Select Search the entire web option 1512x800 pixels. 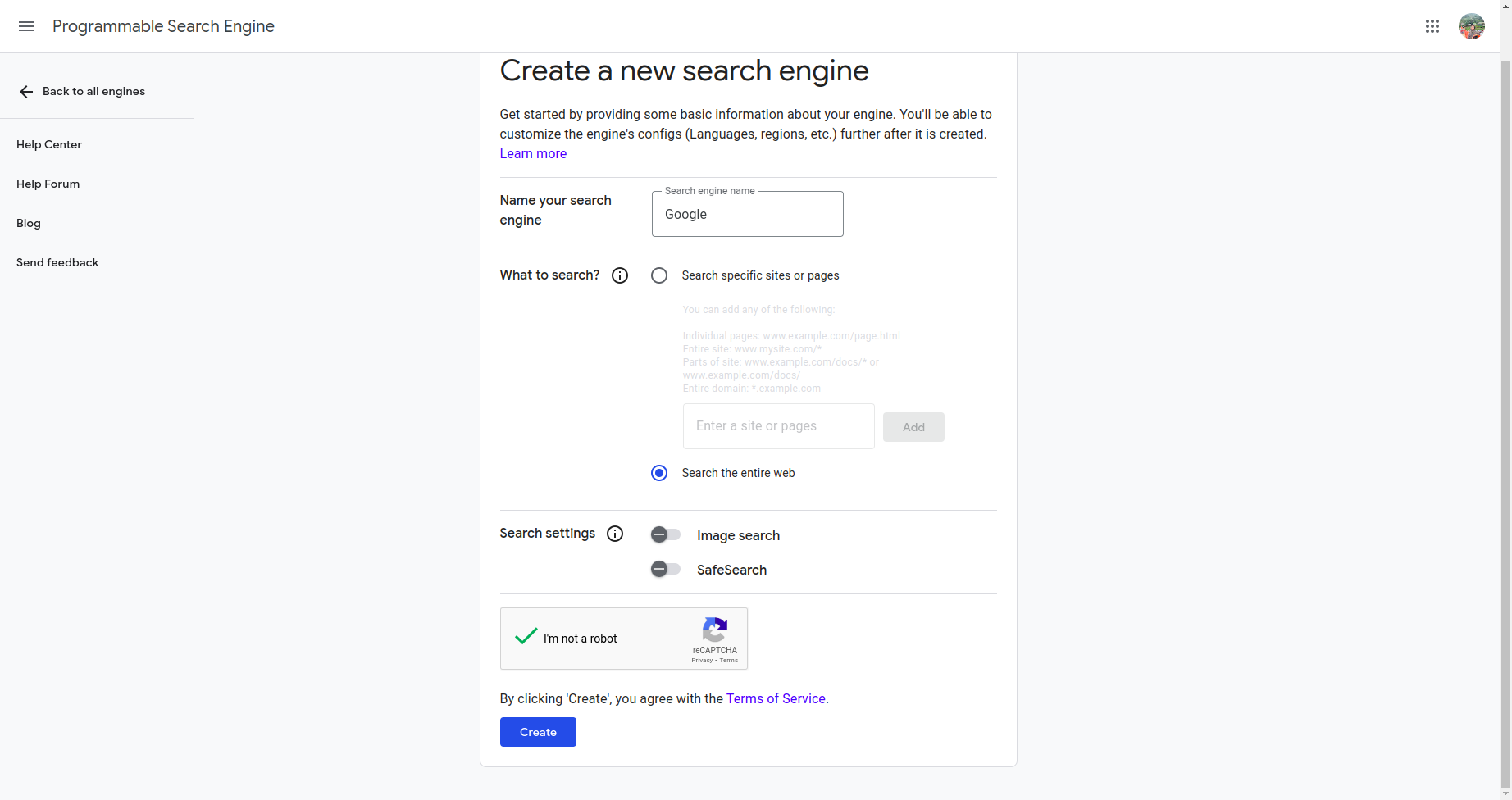(x=659, y=473)
